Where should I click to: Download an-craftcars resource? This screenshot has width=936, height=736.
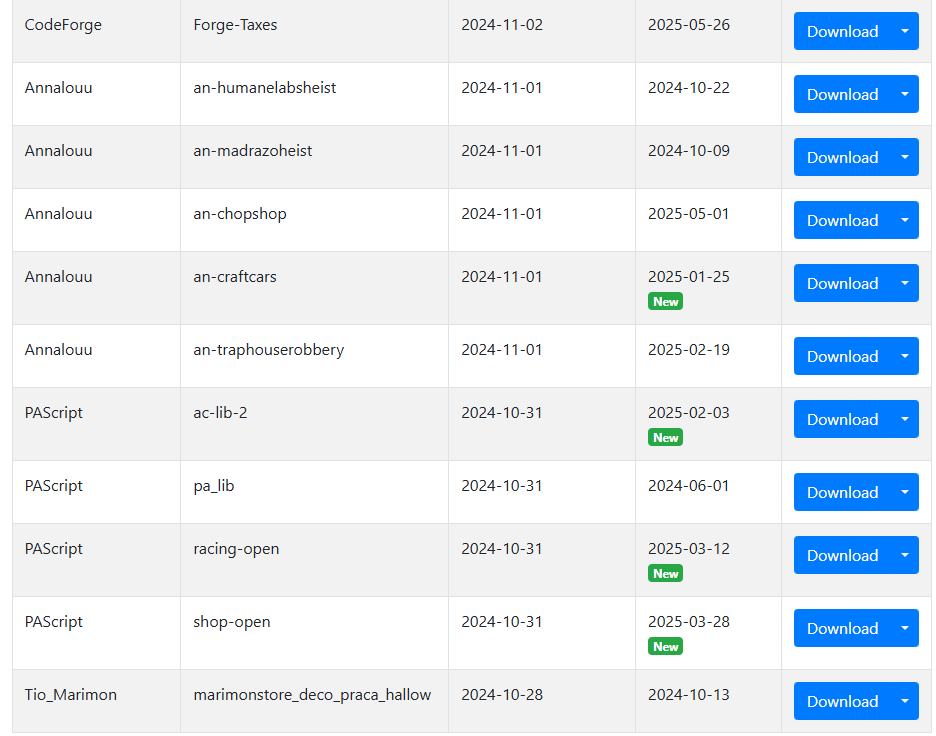(x=842, y=283)
